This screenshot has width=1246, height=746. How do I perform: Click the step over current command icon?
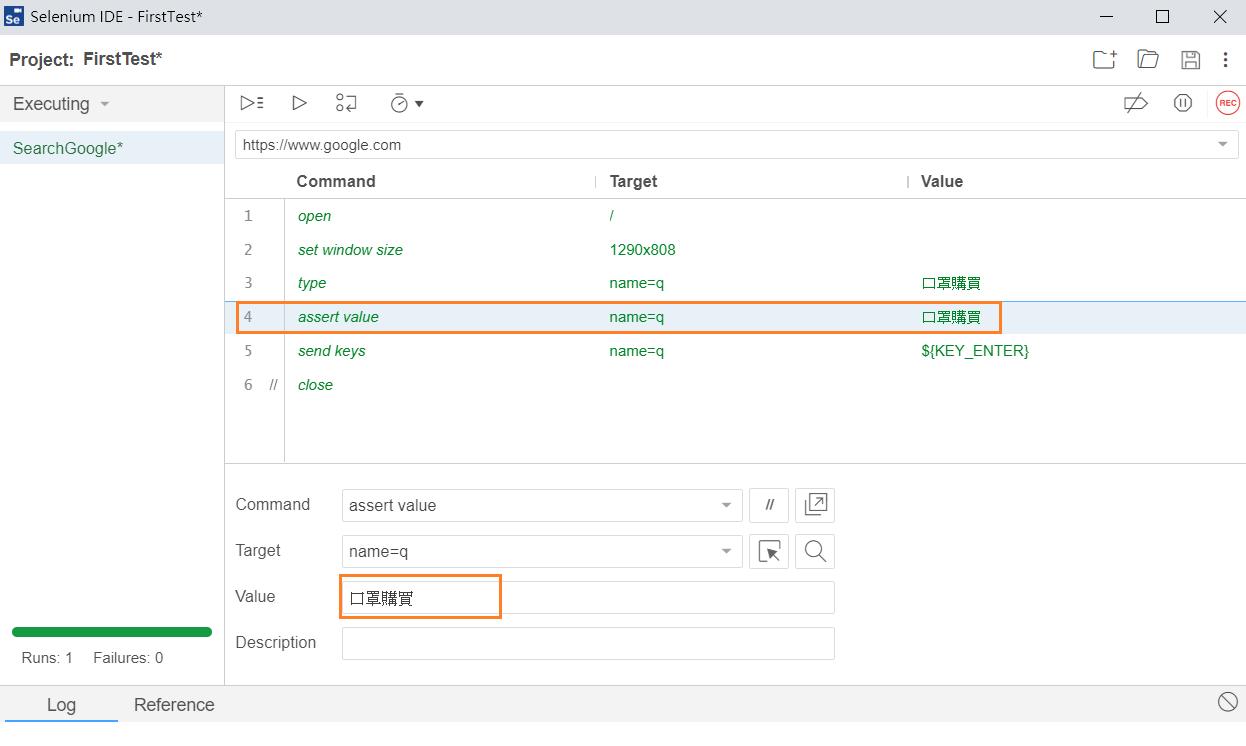(346, 103)
